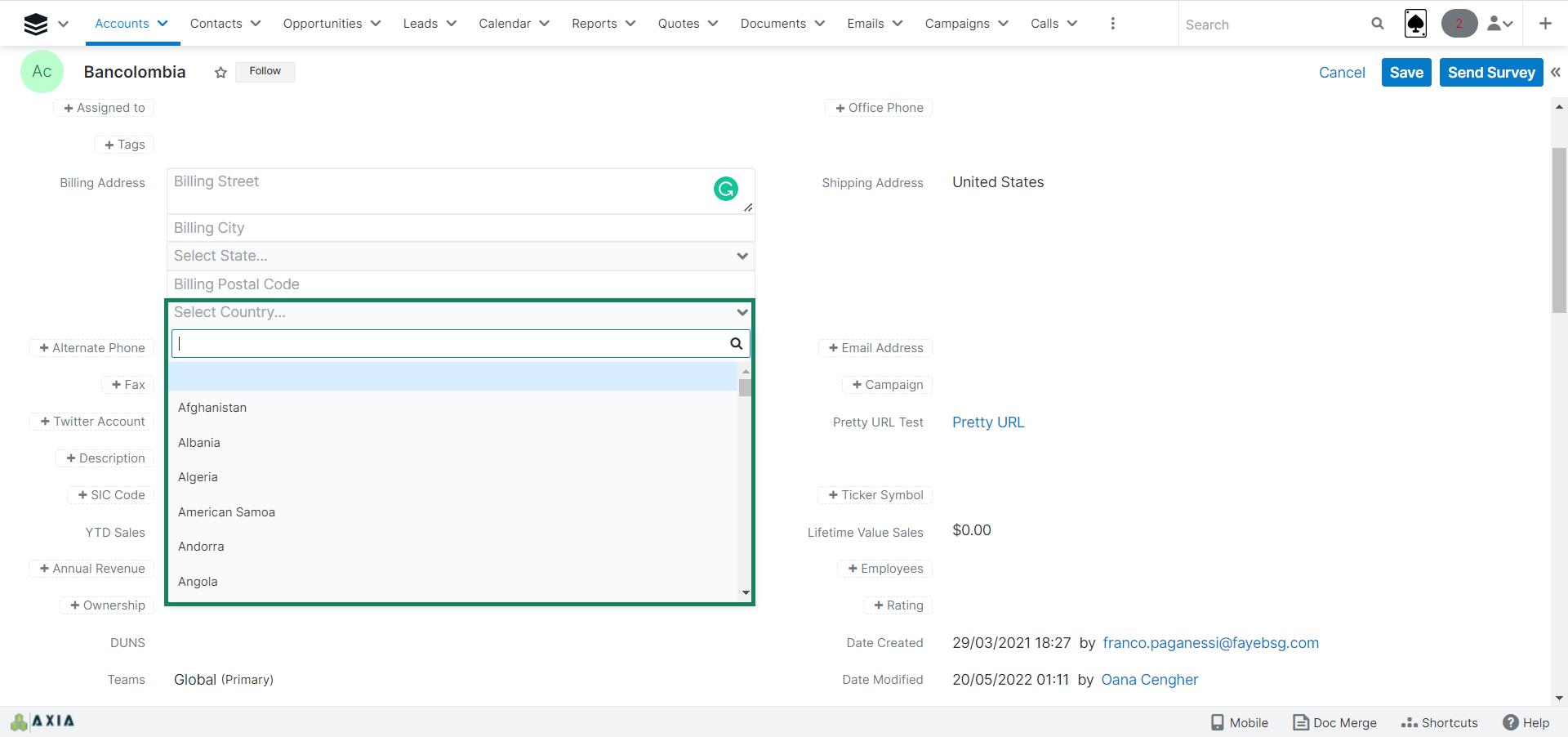The image size is (1568, 737).
Task: Click the Save button
Action: click(x=1406, y=72)
